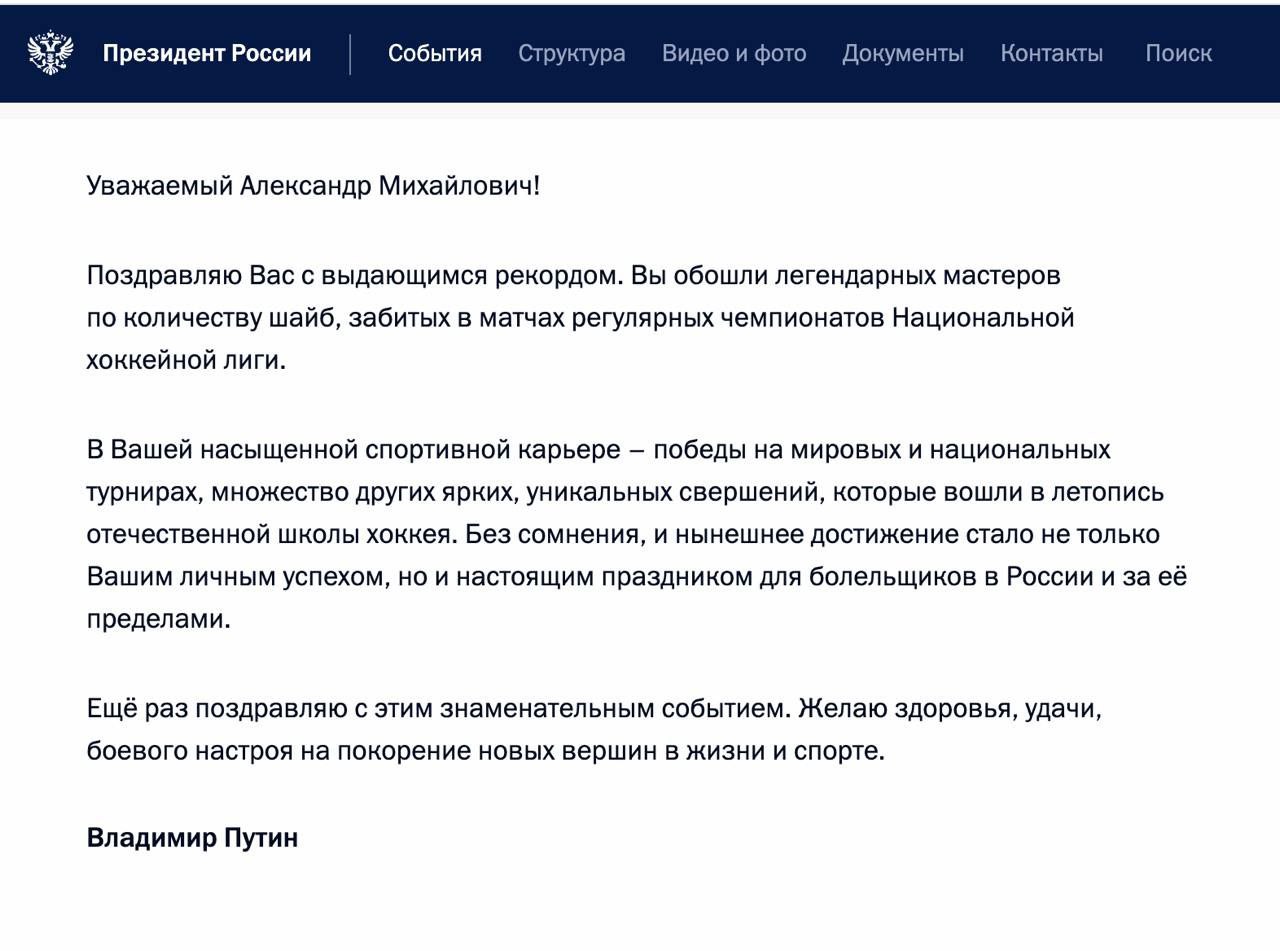
Task: Go to Видео и фото section
Action: [x=733, y=53]
